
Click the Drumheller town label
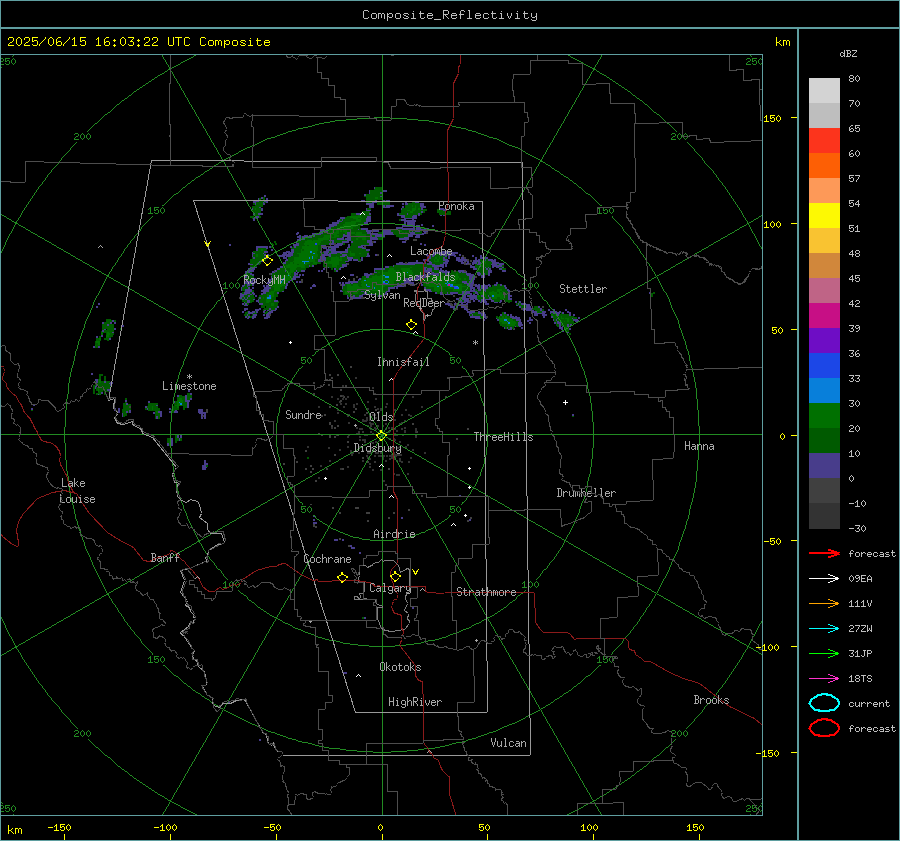coord(586,493)
